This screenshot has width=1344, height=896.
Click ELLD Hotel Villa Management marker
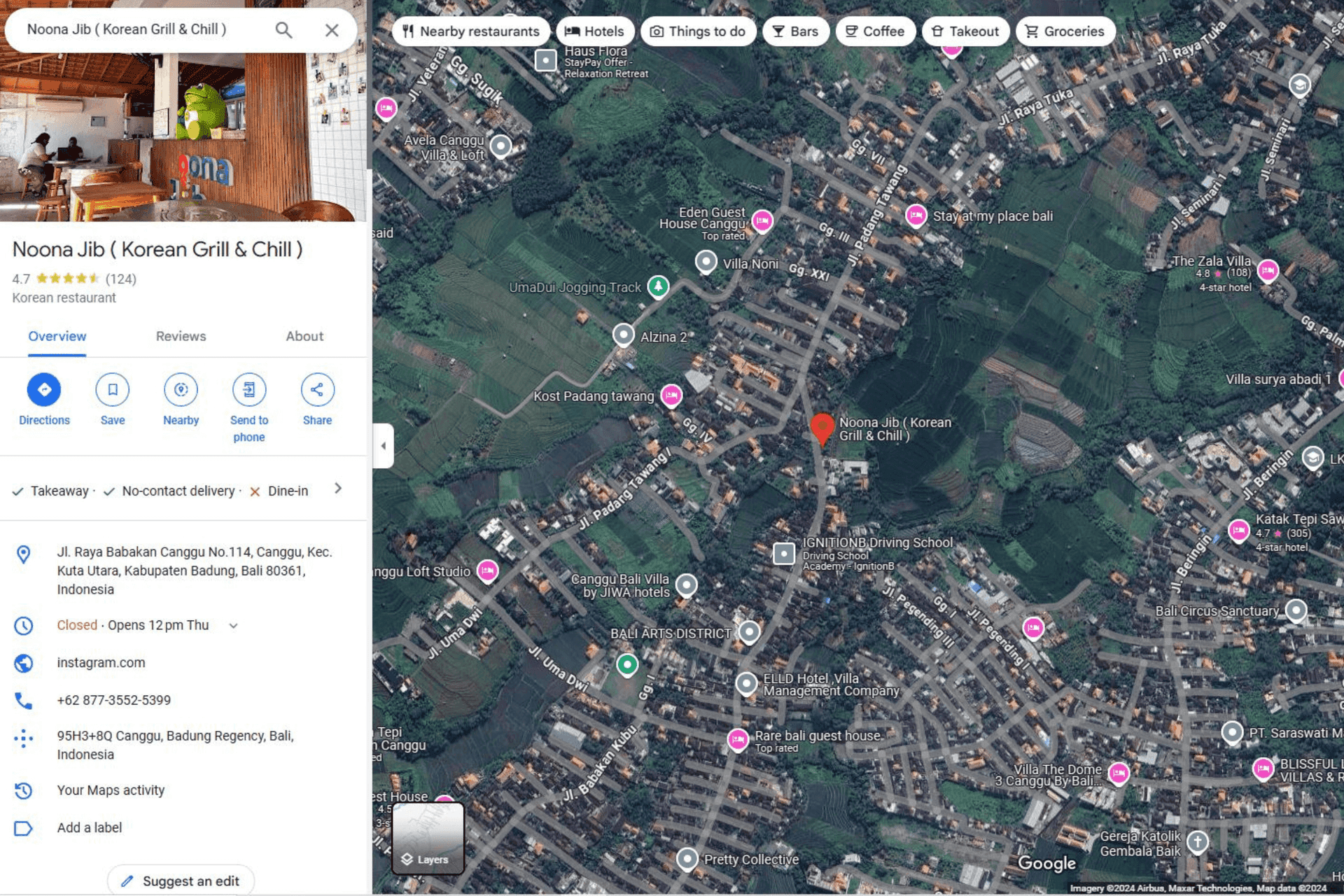click(x=746, y=682)
